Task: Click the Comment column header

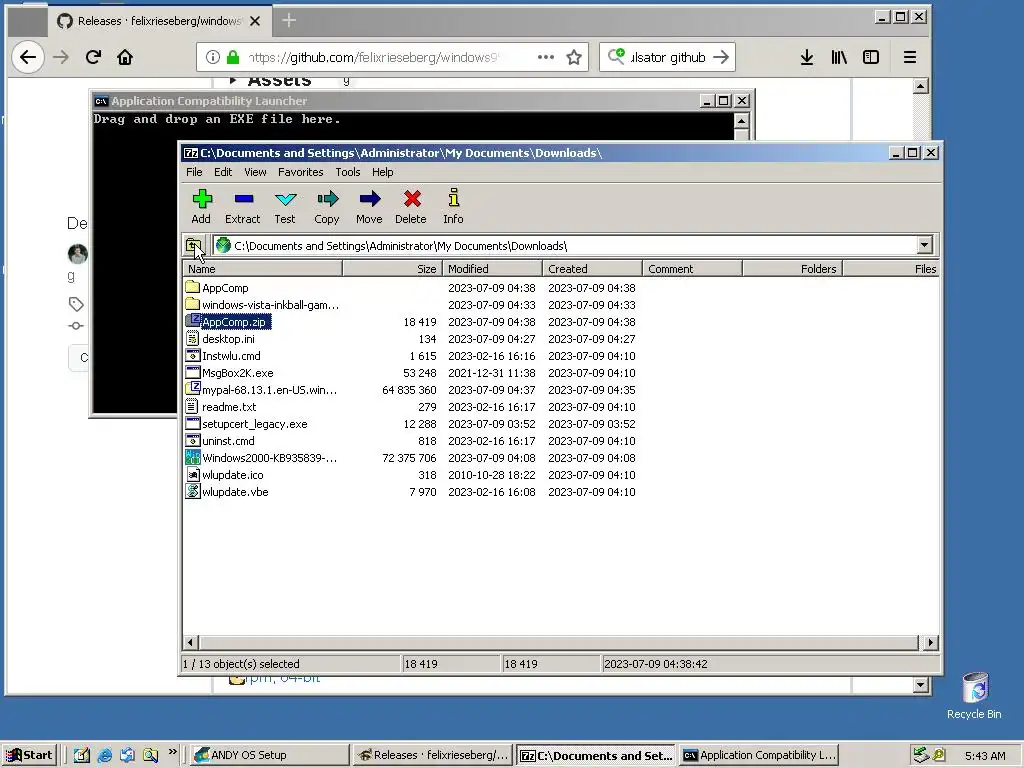Action: pos(692,268)
